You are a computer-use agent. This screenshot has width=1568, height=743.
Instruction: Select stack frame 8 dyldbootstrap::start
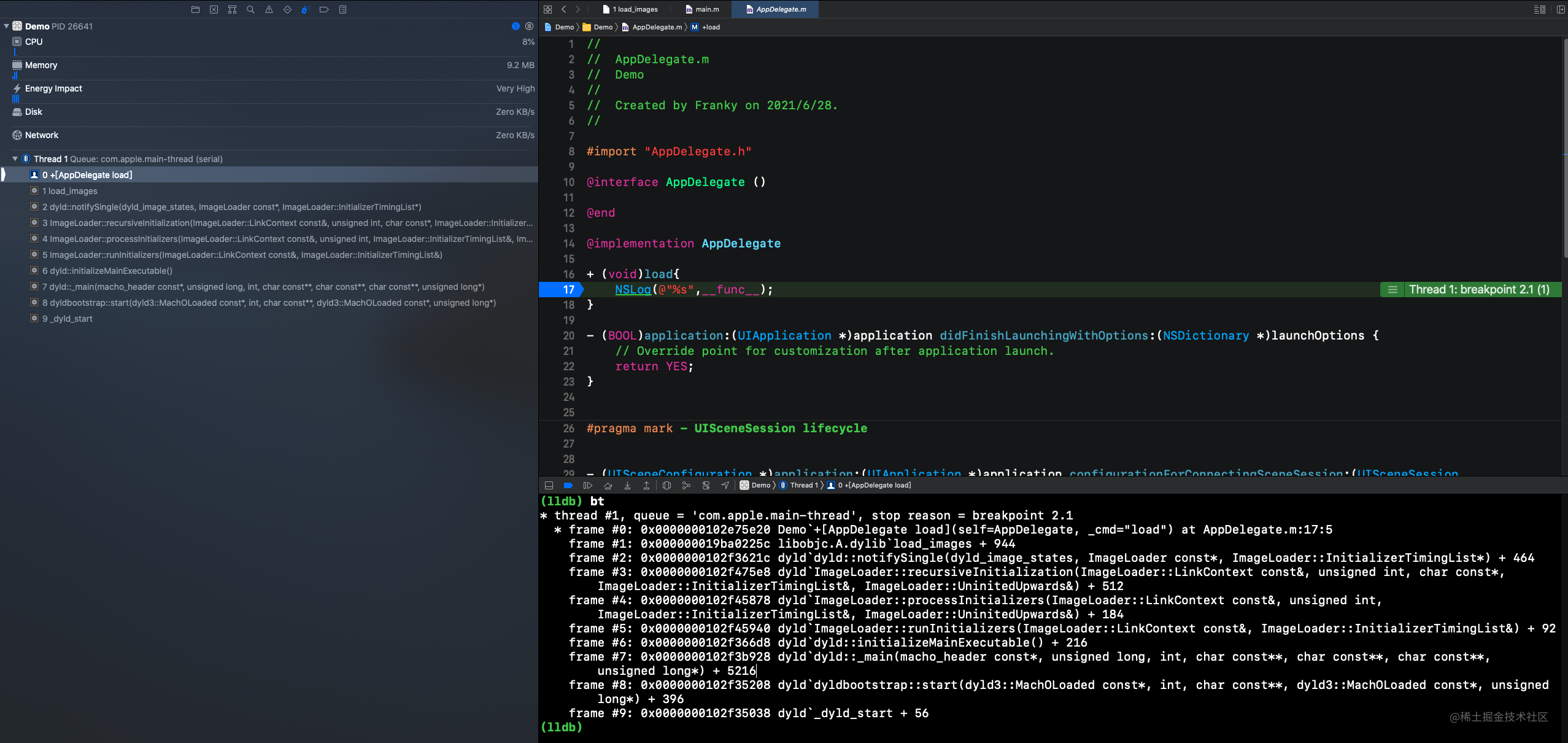coord(269,303)
